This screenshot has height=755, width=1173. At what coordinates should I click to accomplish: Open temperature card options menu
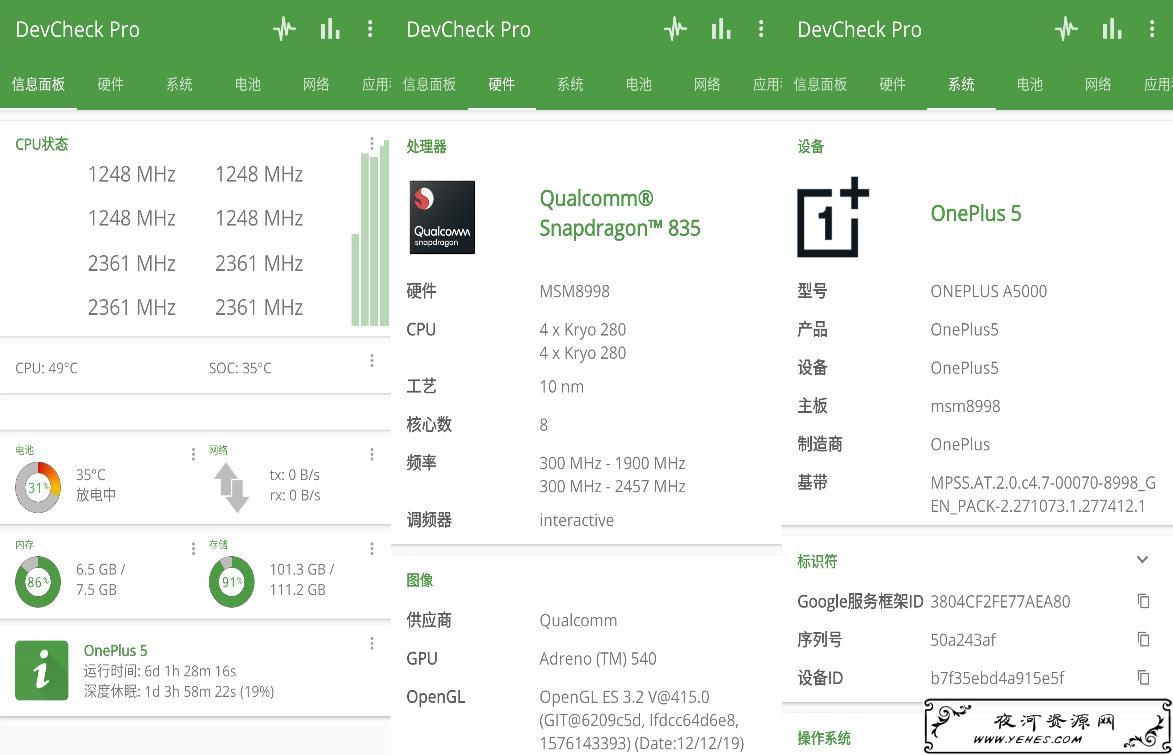pos(372,361)
